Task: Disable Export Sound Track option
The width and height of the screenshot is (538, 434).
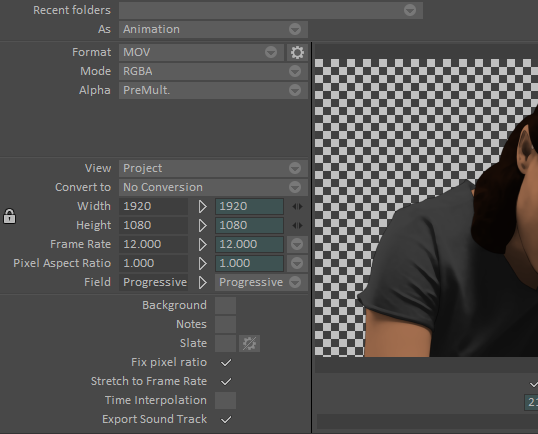Action: click(226, 419)
